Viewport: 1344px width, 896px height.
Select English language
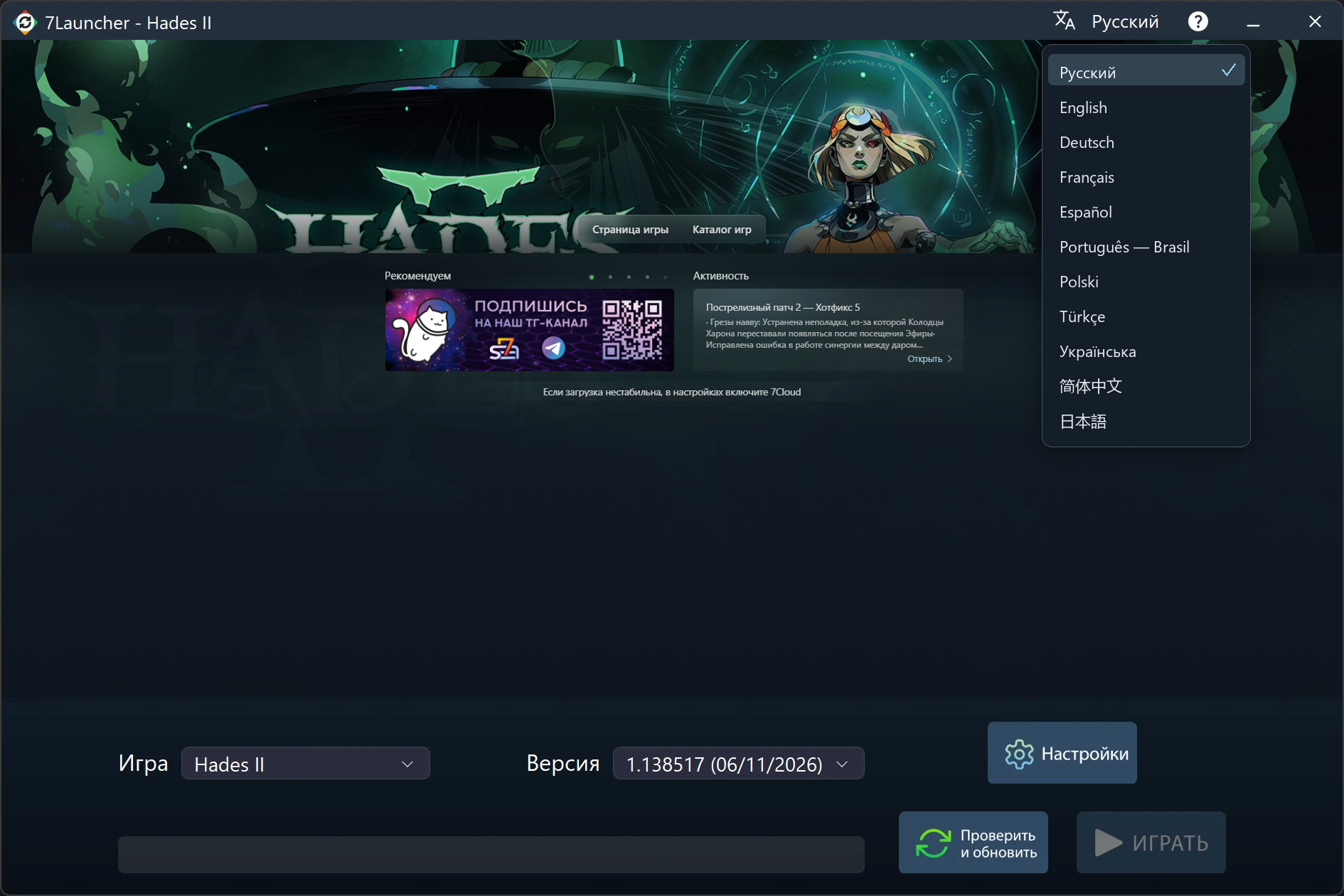click(1146, 107)
